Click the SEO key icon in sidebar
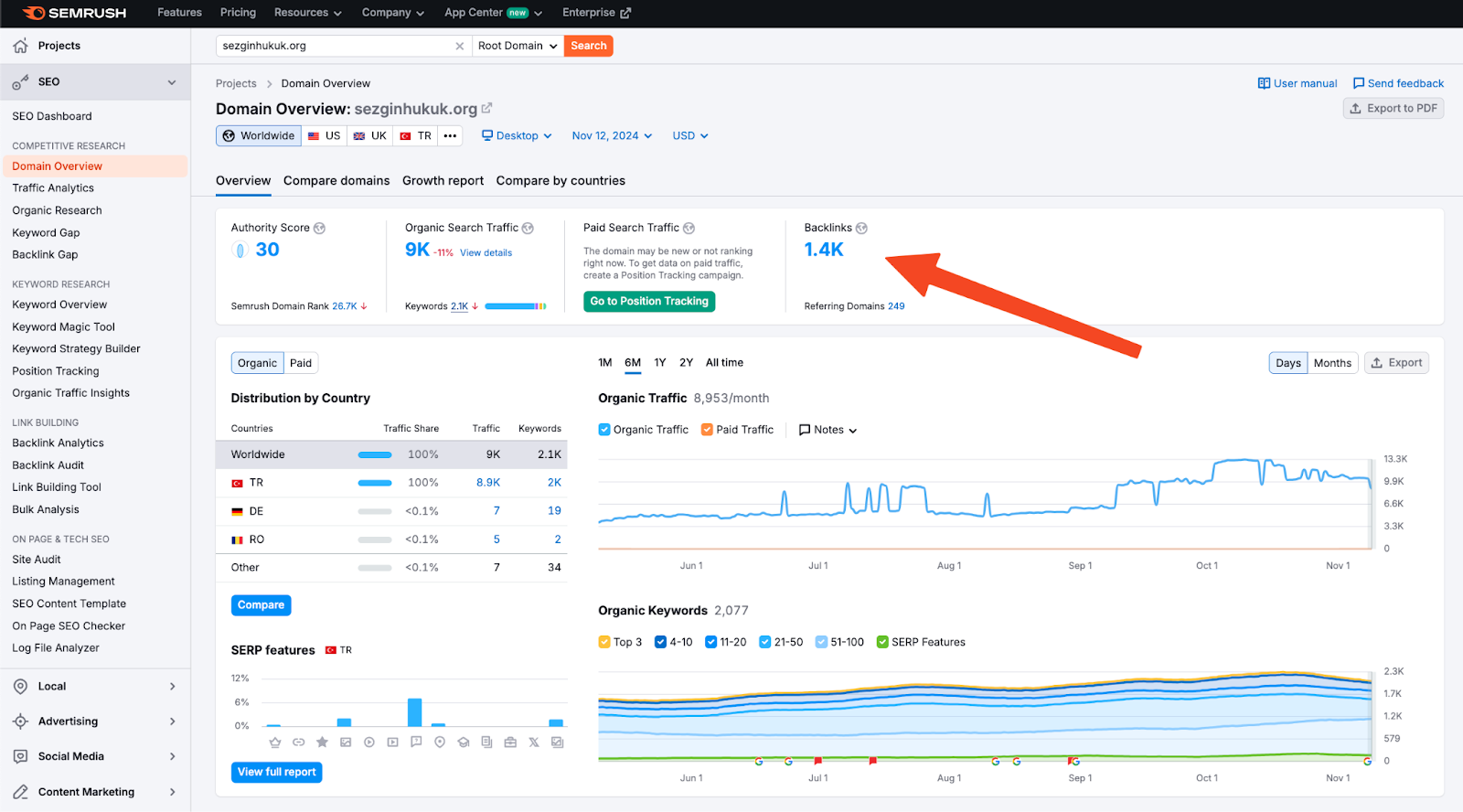The height and width of the screenshot is (812, 1463). 20,82
